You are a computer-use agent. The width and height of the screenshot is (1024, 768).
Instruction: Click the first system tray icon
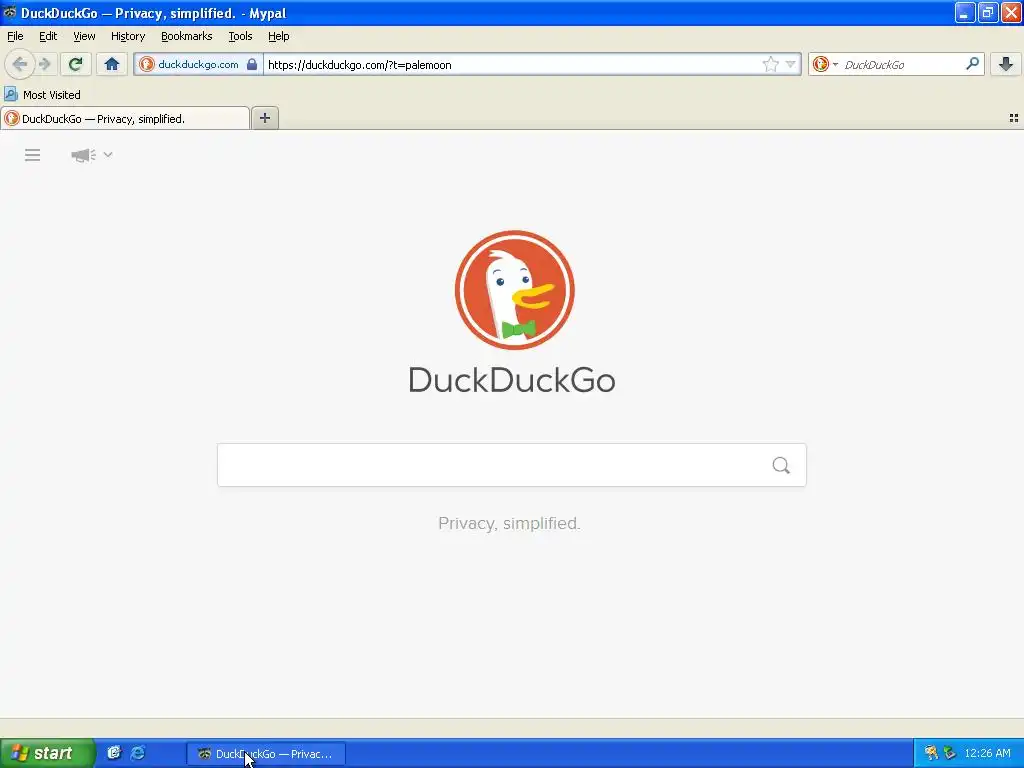tap(931, 753)
